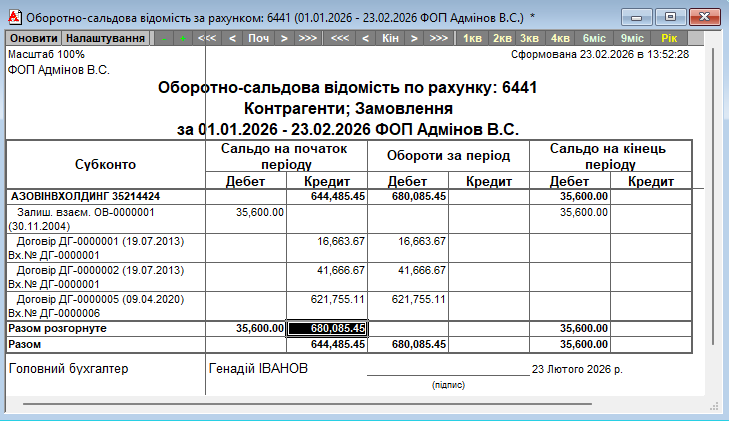The height and width of the screenshot is (421, 729).
Task: Click the Поч start date button
Action: (258, 38)
